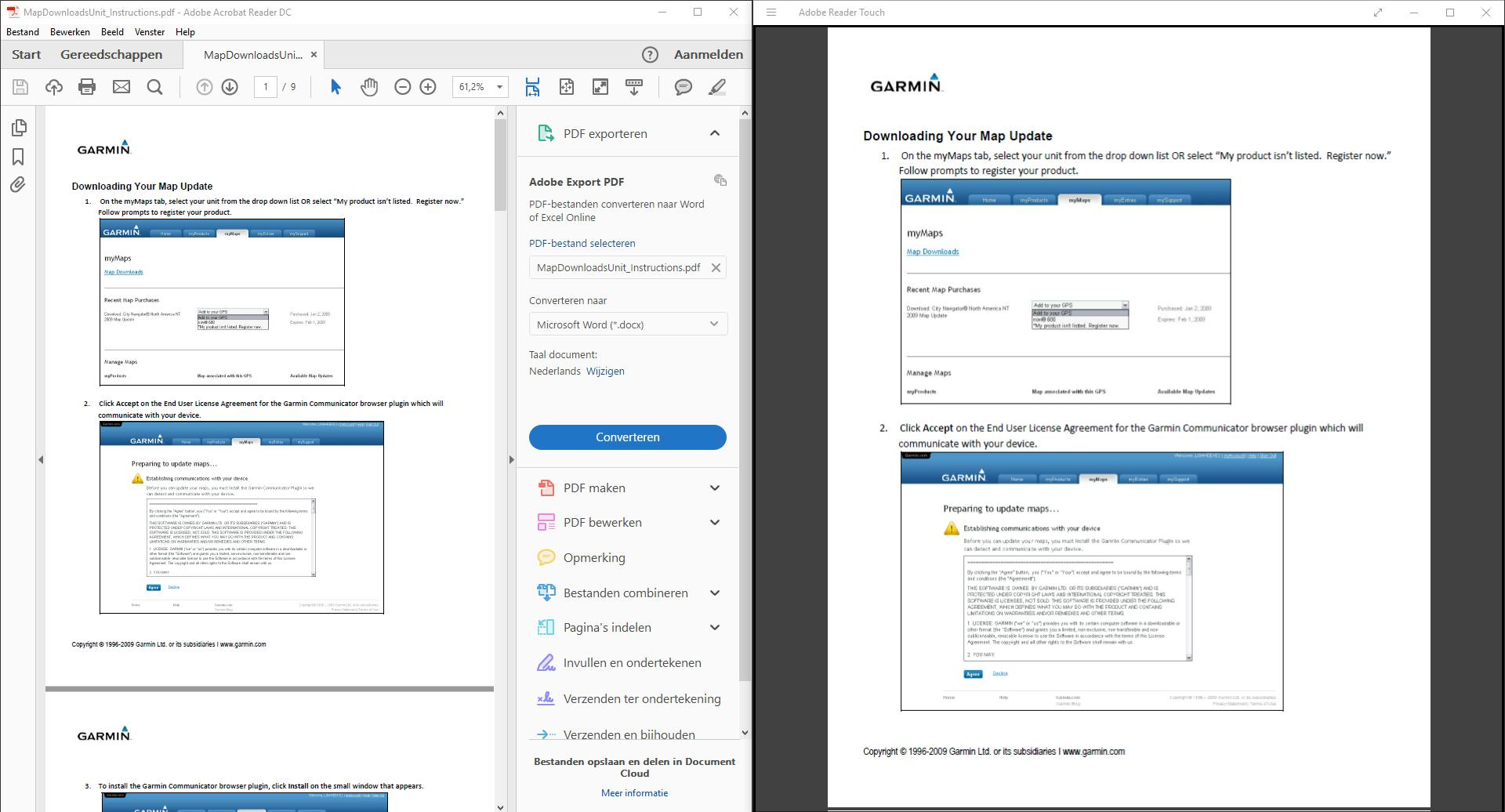Image resolution: width=1505 pixels, height=812 pixels.
Task: Open the Beeld menu
Action: point(112,32)
